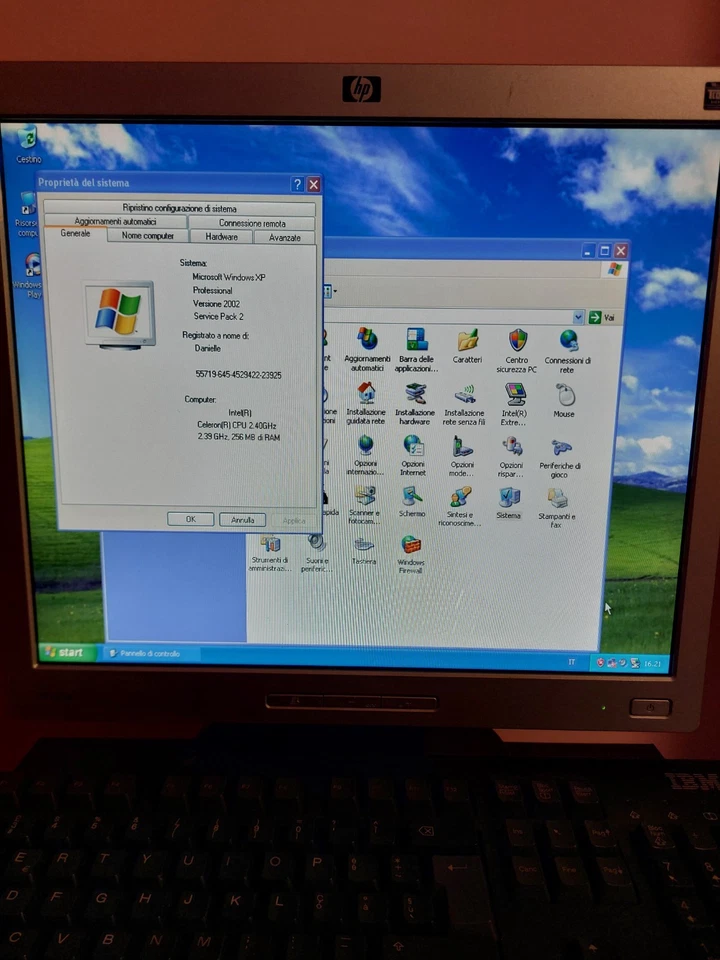Open Connessioni di rete icon
The image size is (720, 960).
568,351
